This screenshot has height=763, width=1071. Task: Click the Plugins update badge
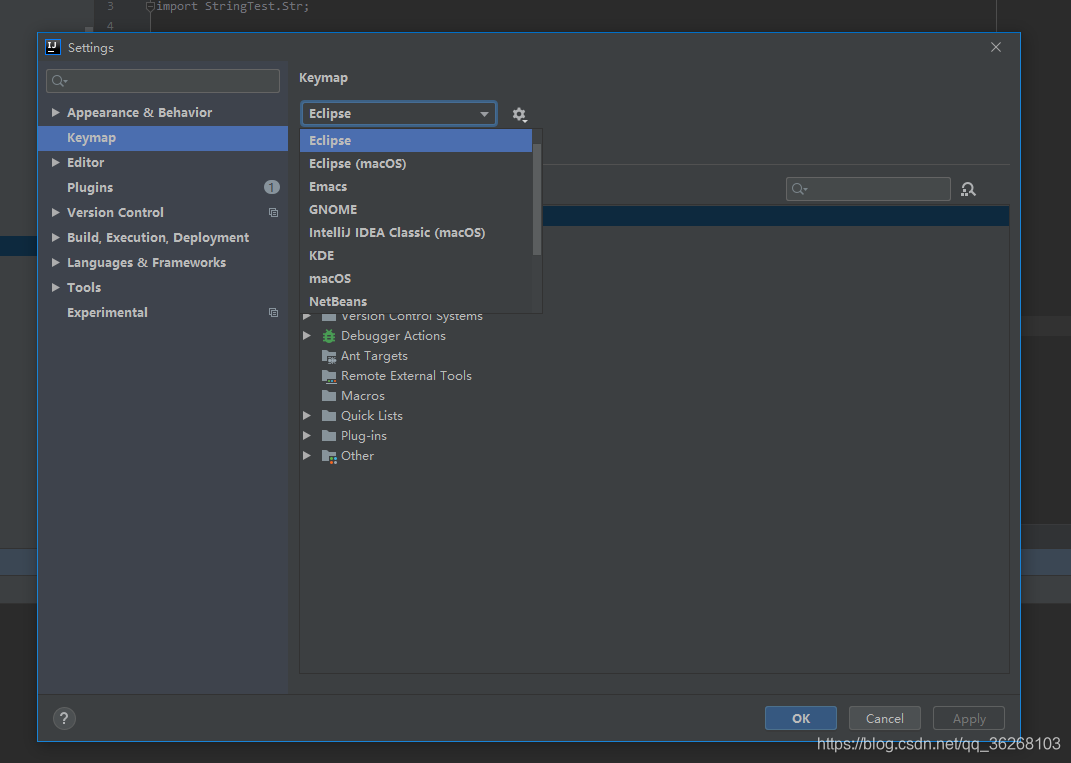(271, 187)
